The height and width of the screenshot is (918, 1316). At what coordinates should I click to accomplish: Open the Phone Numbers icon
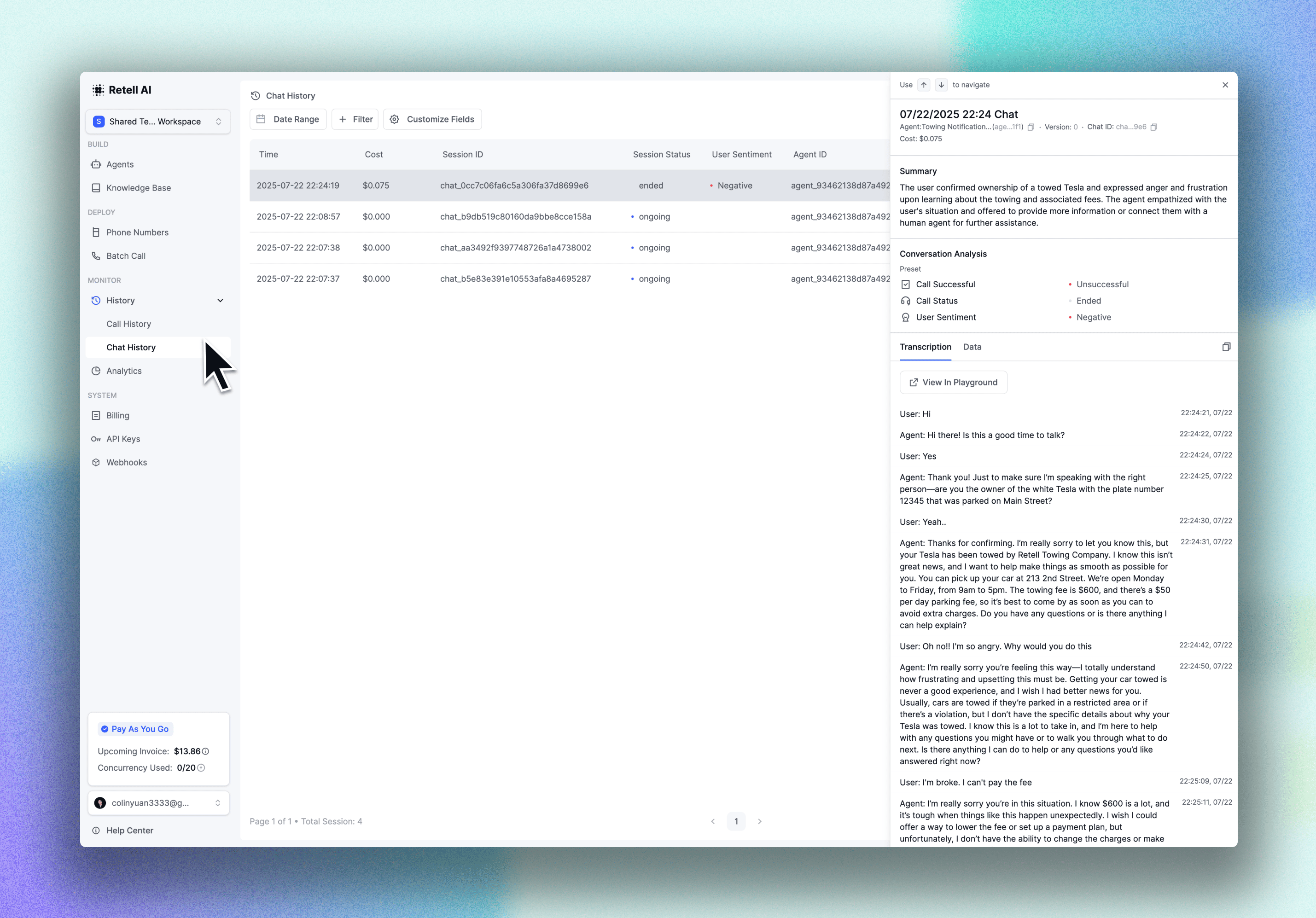pos(96,232)
